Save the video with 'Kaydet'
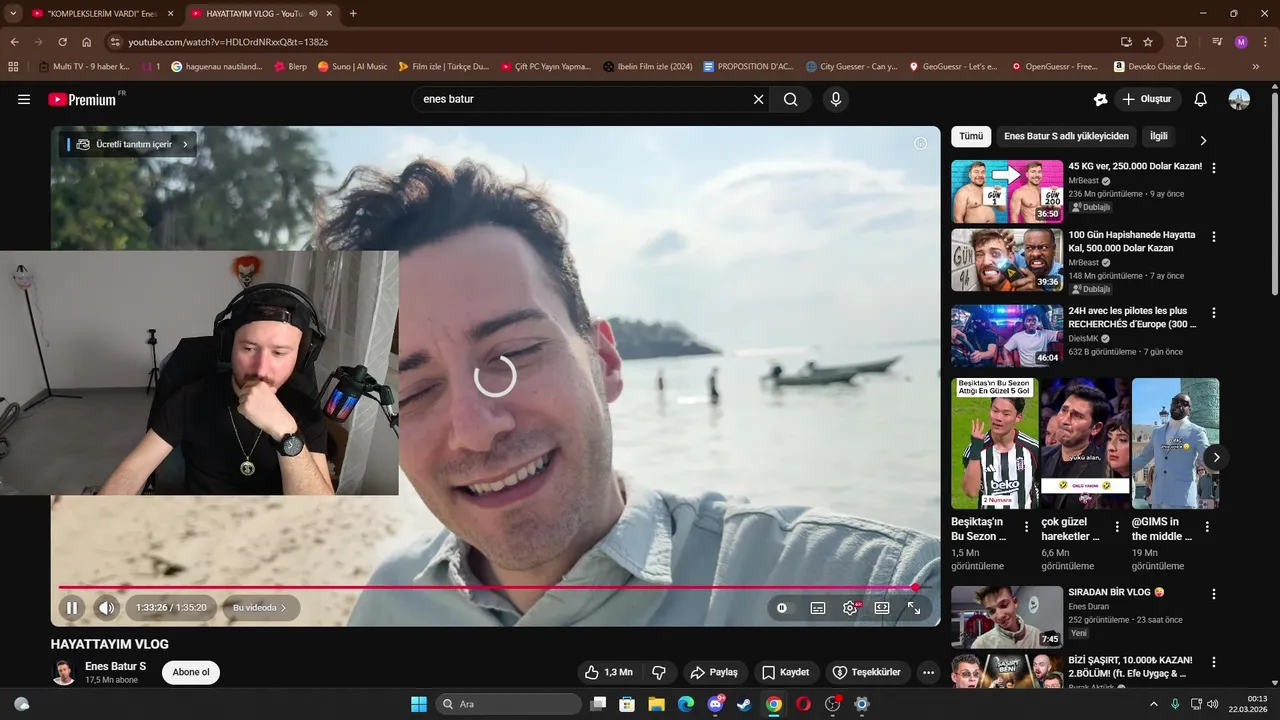The height and width of the screenshot is (720, 1280). coord(785,672)
